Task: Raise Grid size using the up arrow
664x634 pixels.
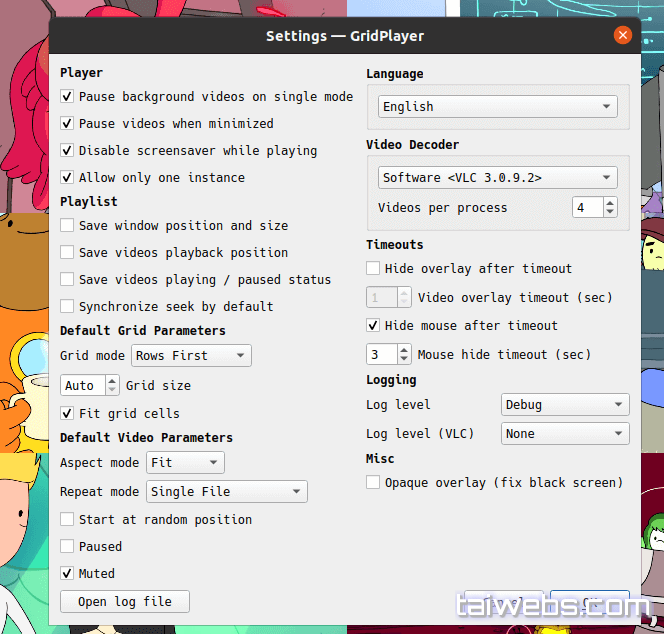Action: tap(112, 380)
